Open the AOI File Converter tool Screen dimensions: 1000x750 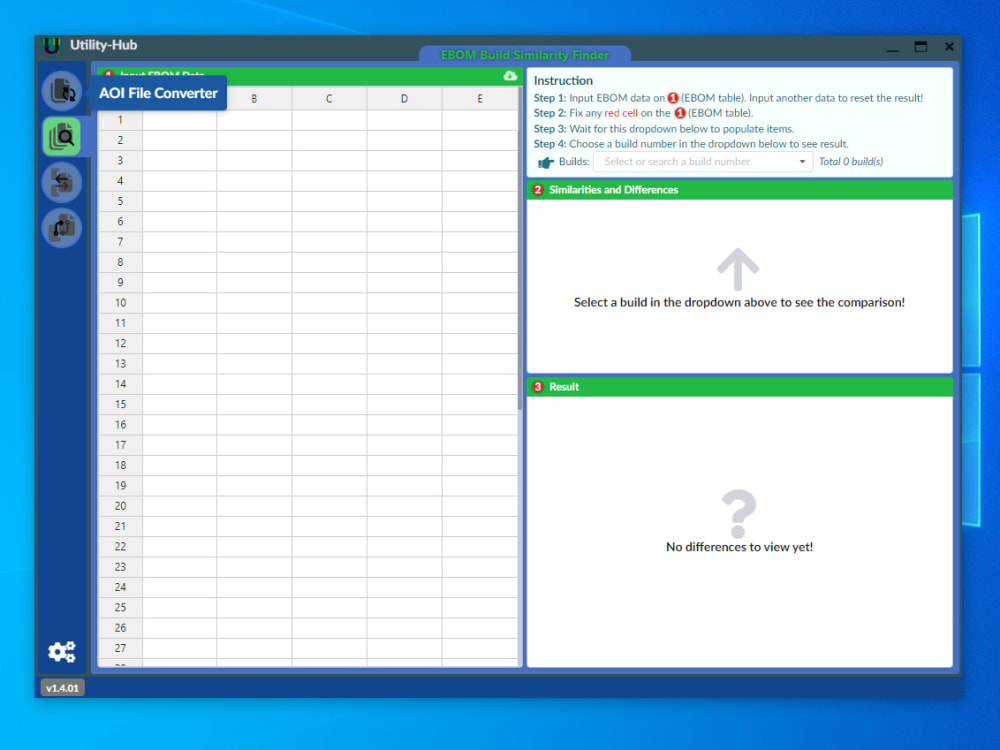click(x=62, y=91)
